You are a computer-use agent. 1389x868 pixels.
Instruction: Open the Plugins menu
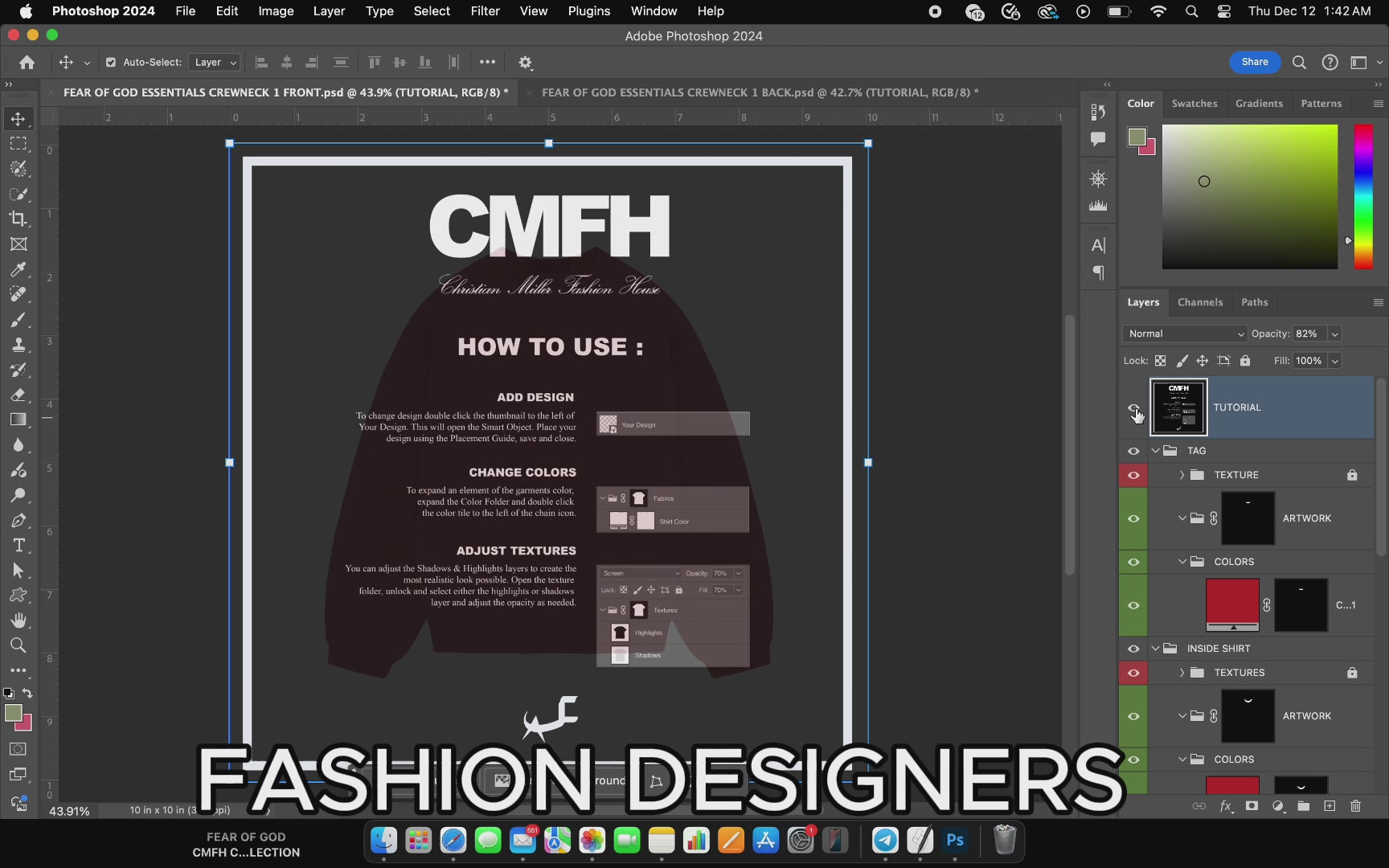[589, 11]
